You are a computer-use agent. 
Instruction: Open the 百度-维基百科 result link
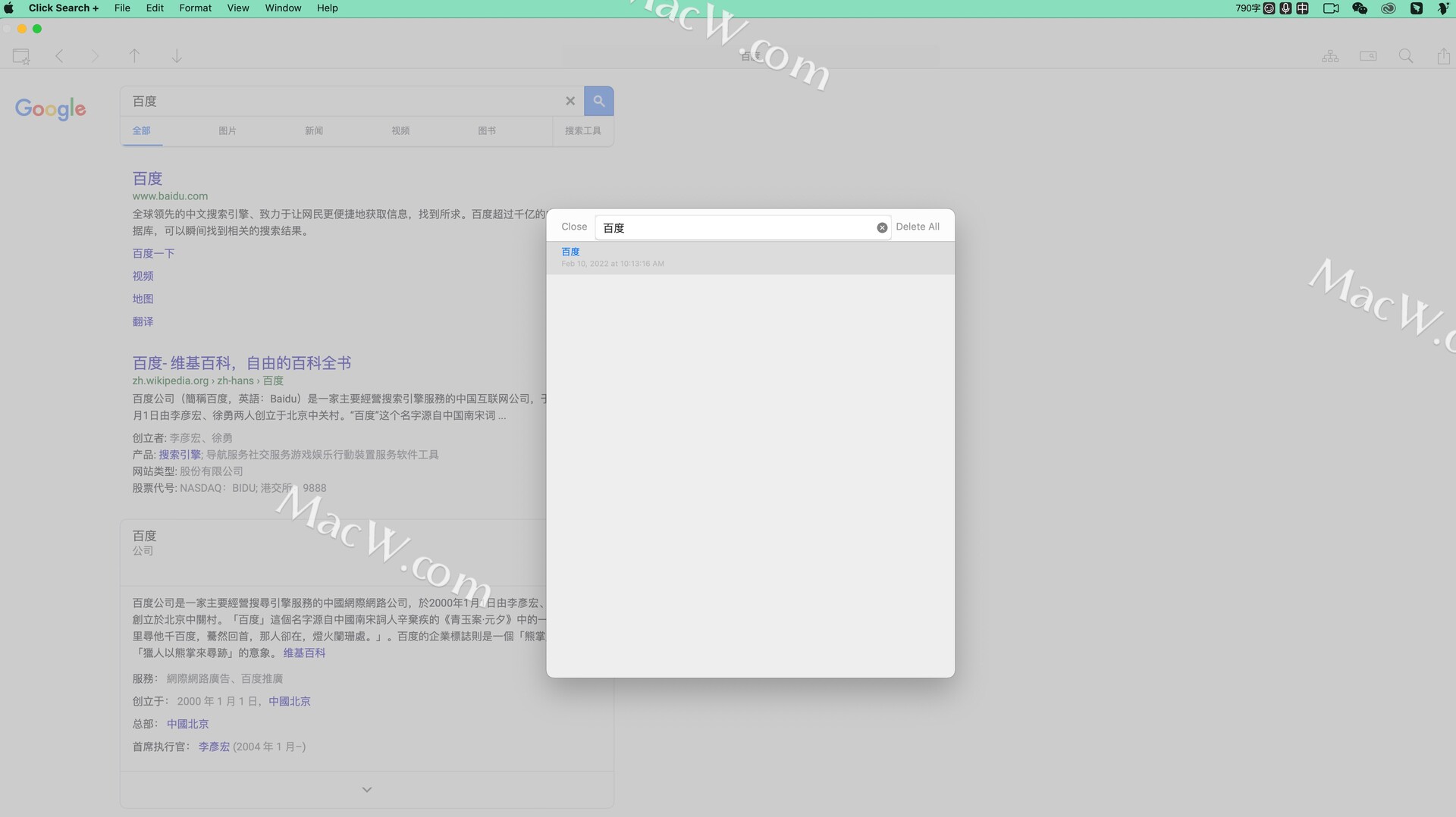click(x=241, y=363)
